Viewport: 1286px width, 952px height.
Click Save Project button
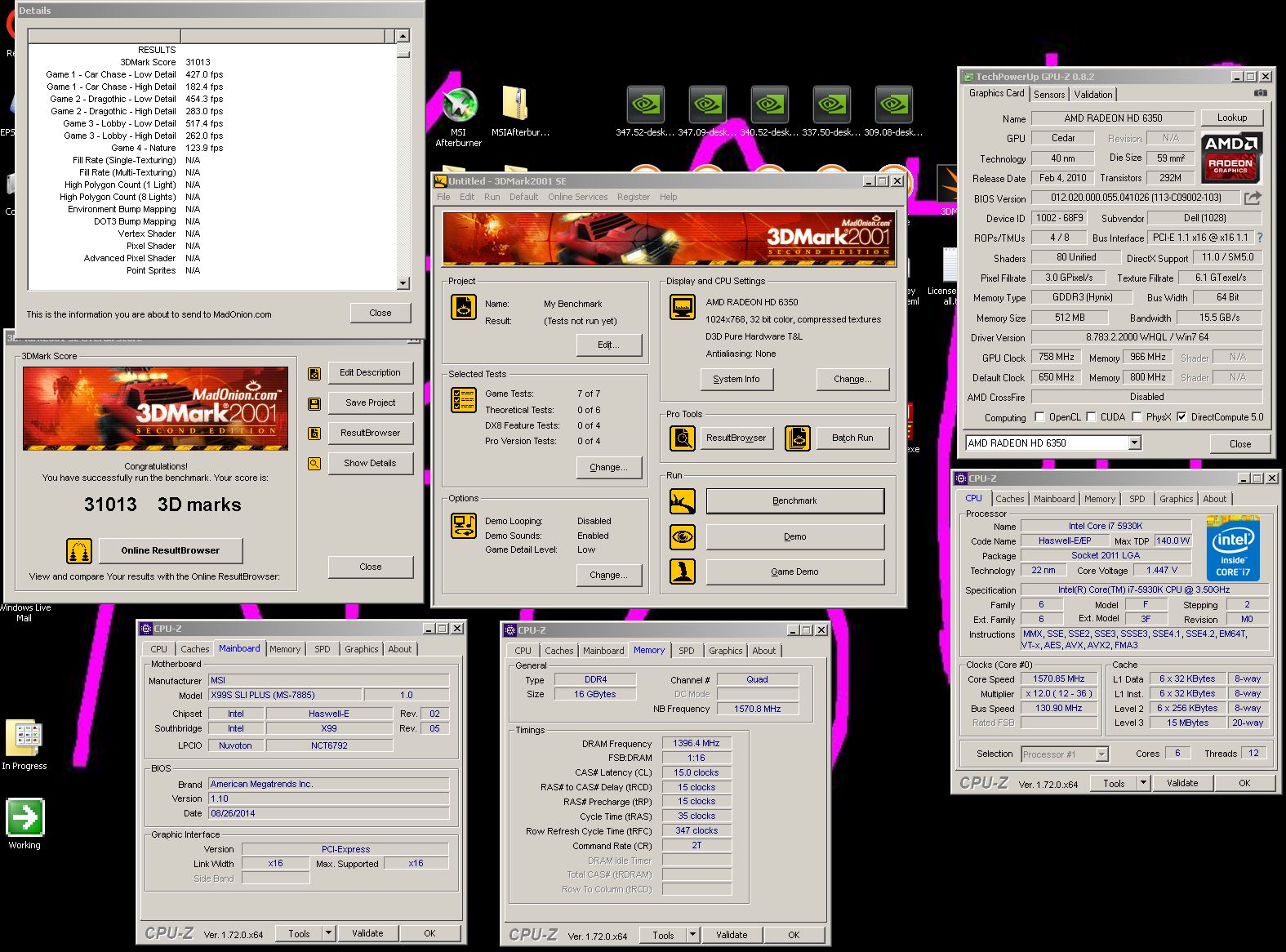point(371,403)
